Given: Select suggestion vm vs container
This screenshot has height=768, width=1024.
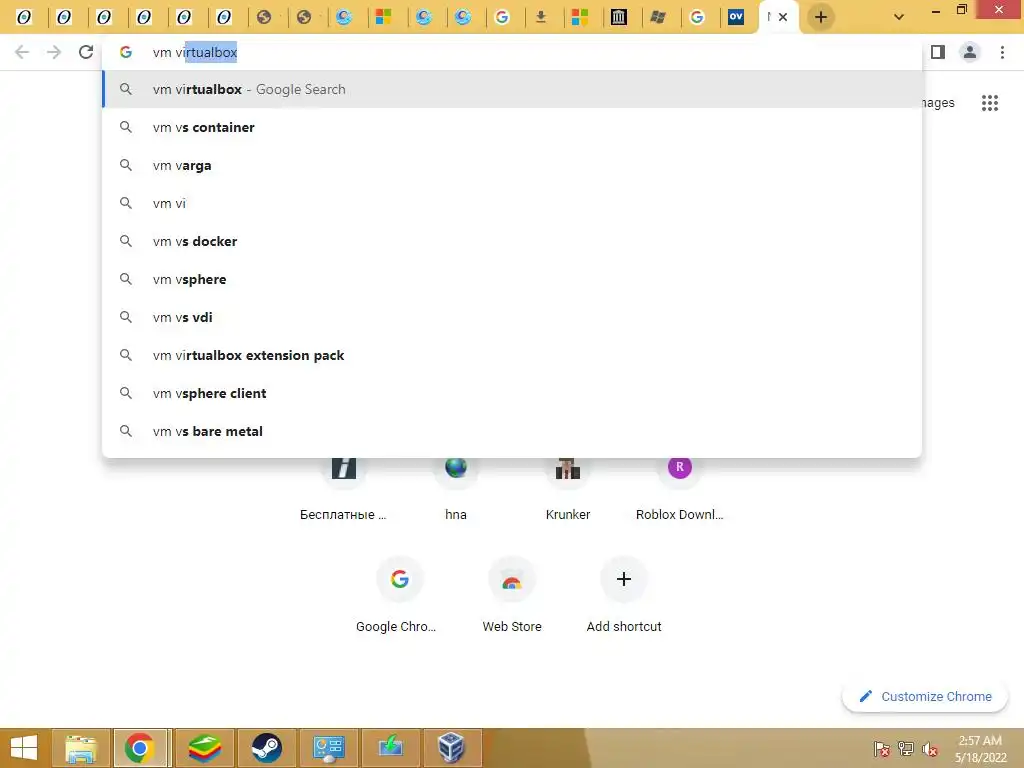Looking at the screenshot, I should (x=512, y=127).
